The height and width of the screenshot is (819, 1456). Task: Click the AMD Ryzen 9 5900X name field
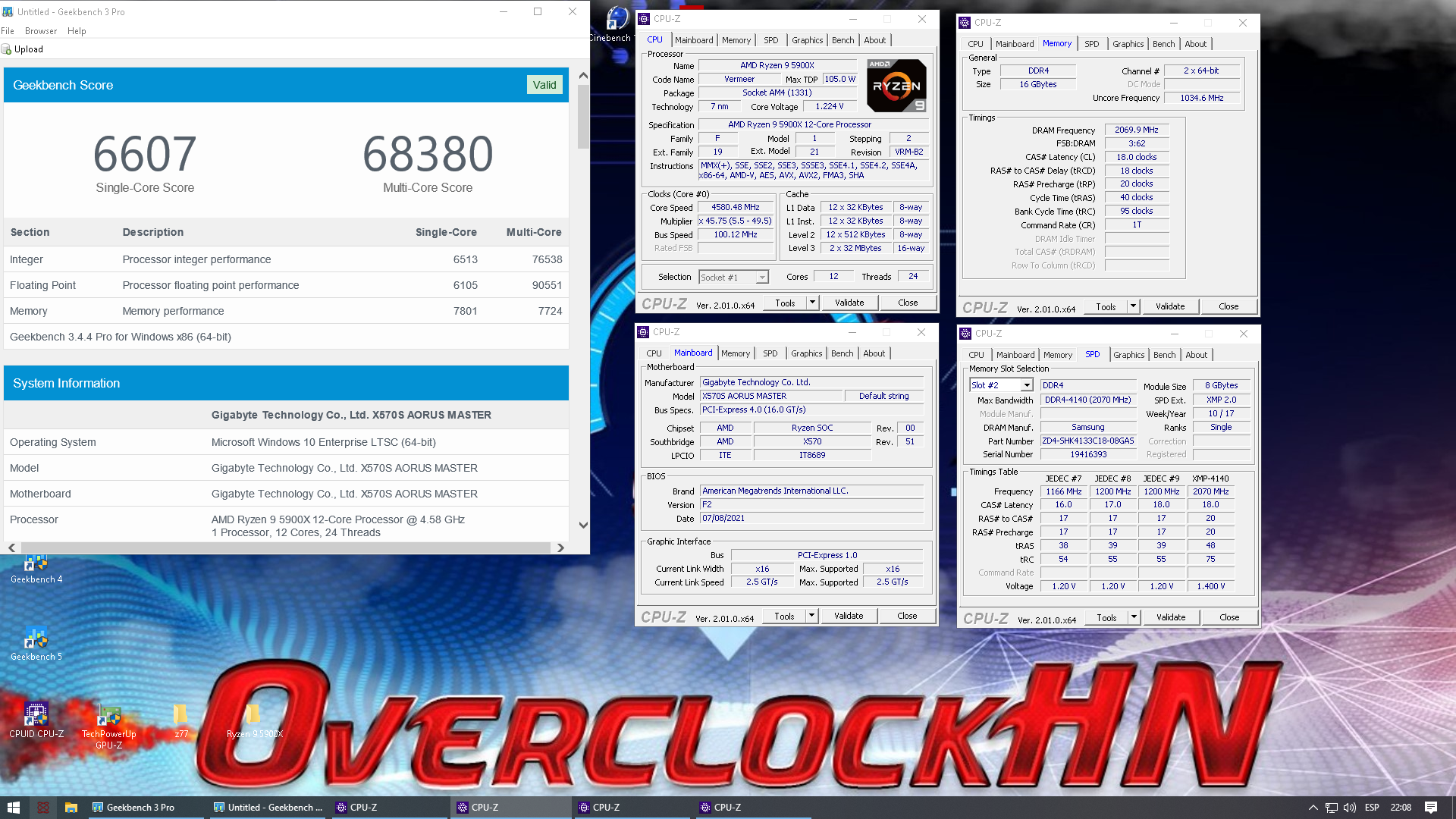coord(777,66)
